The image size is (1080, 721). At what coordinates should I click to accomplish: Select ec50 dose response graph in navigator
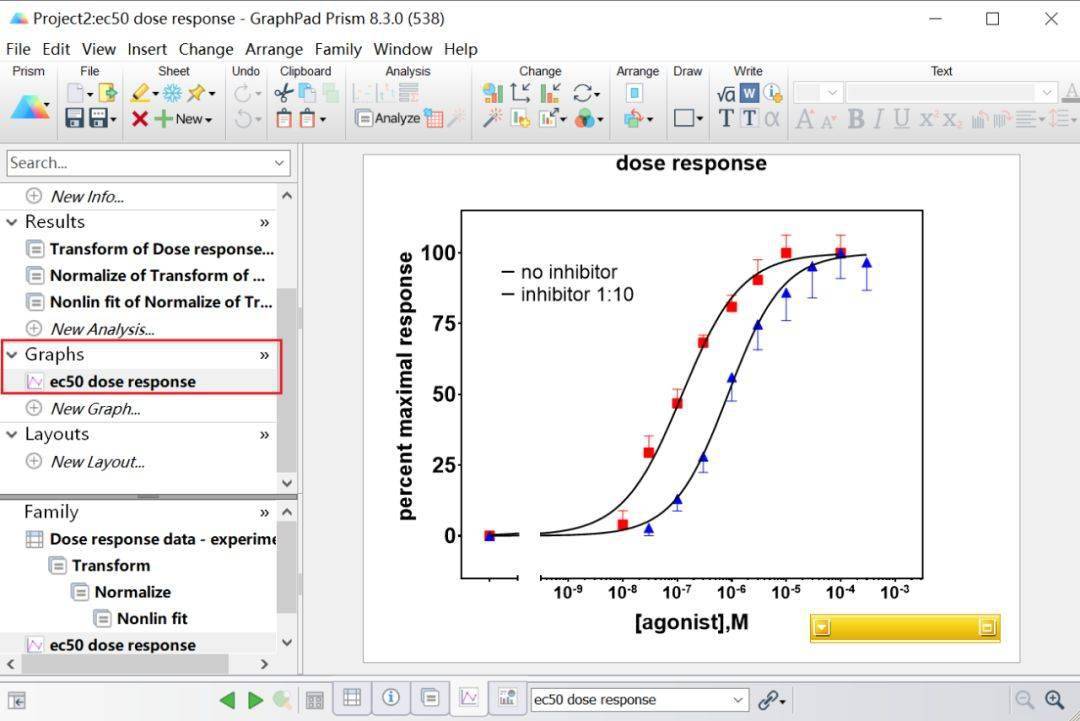click(x=122, y=381)
